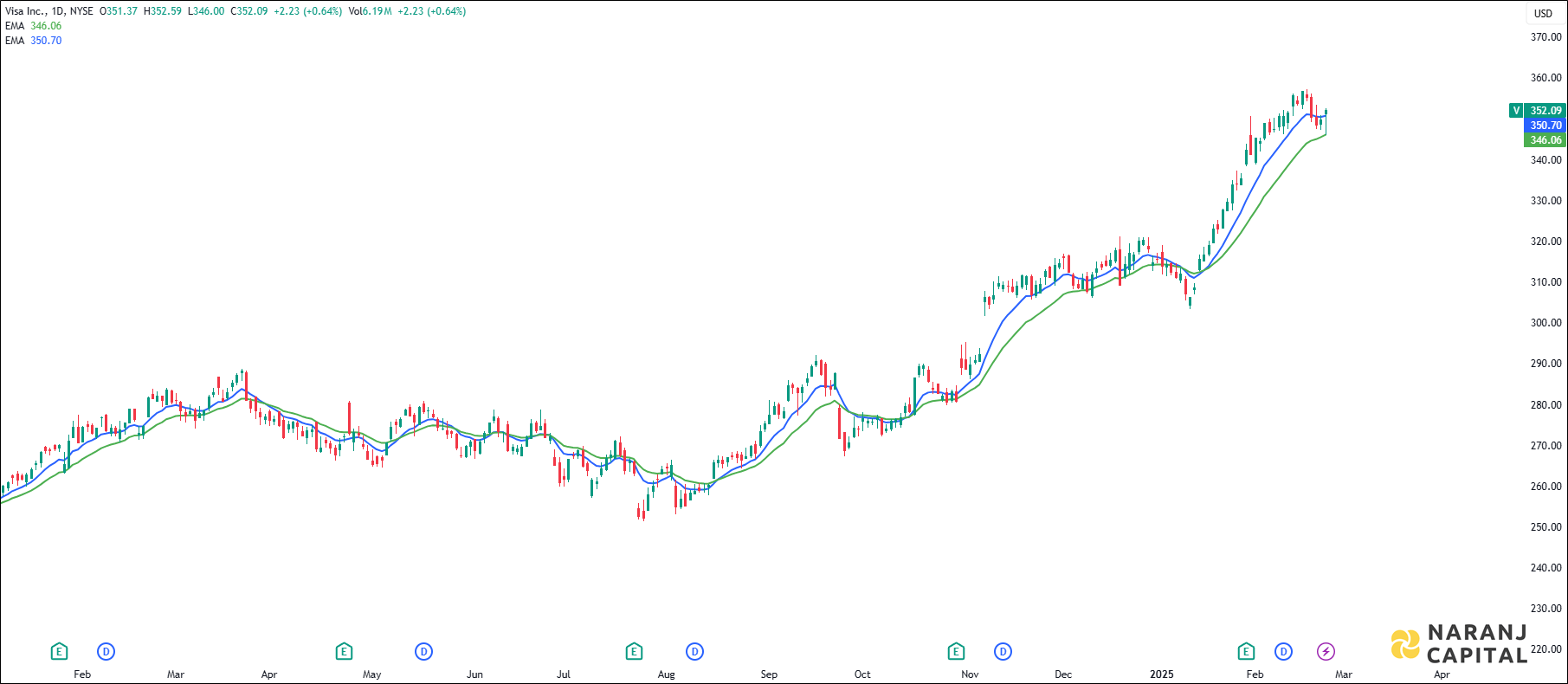Open the dividend marker after the May label
Image resolution: width=1568 pixels, height=684 pixels.
click(423, 651)
